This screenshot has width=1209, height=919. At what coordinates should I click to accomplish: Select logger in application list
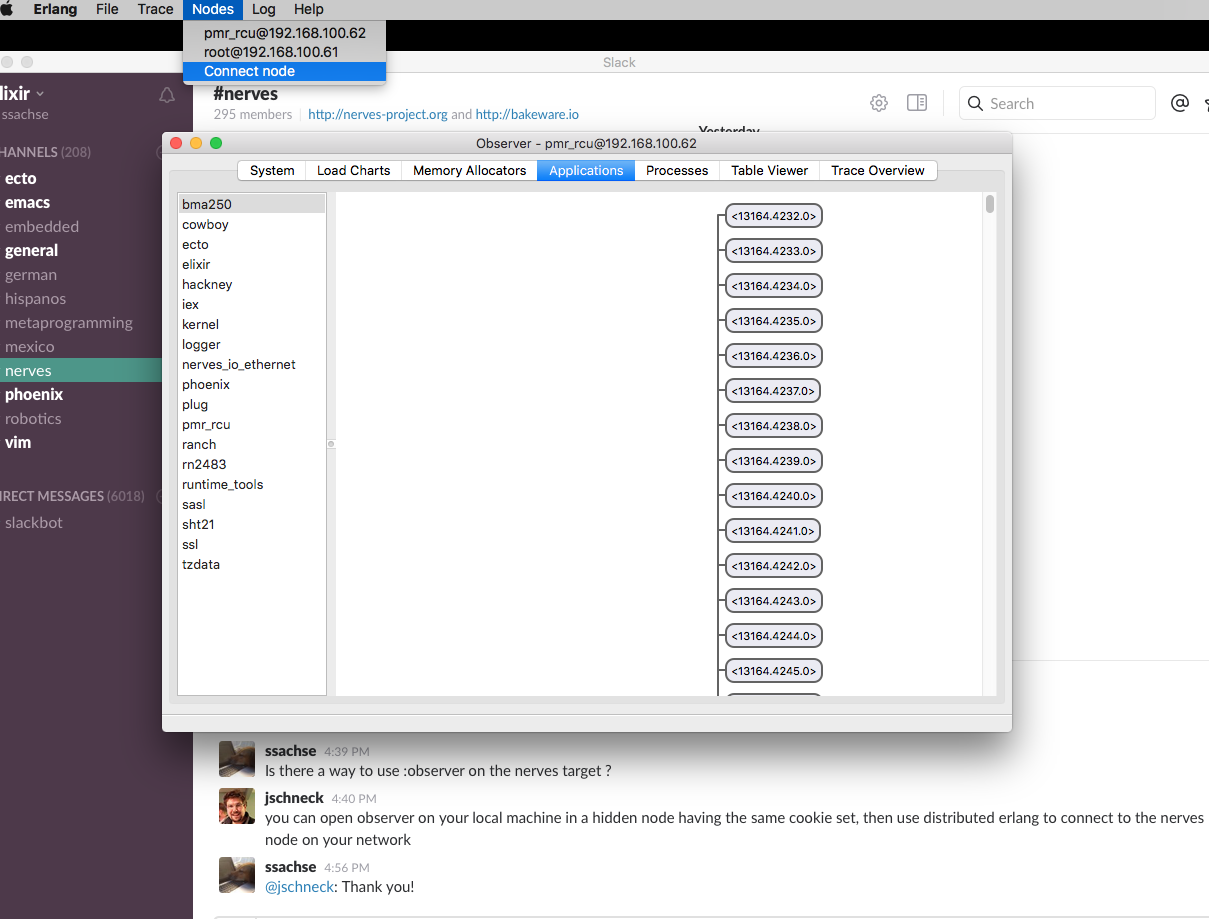(252, 344)
